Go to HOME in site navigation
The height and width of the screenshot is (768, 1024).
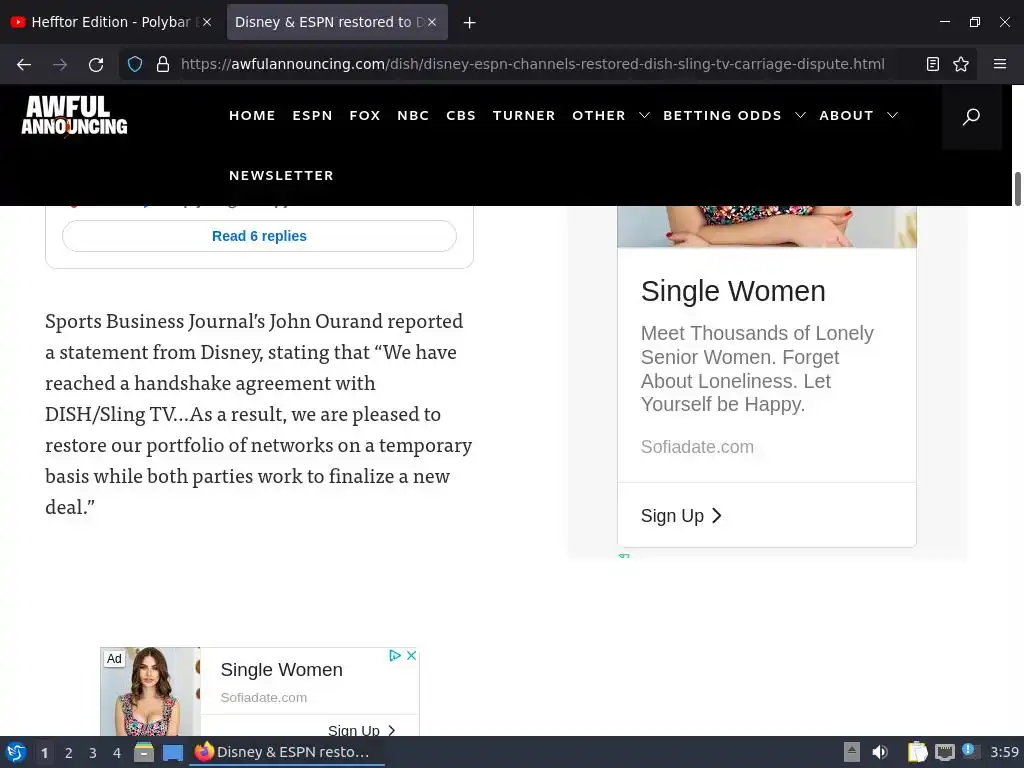point(252,116)
